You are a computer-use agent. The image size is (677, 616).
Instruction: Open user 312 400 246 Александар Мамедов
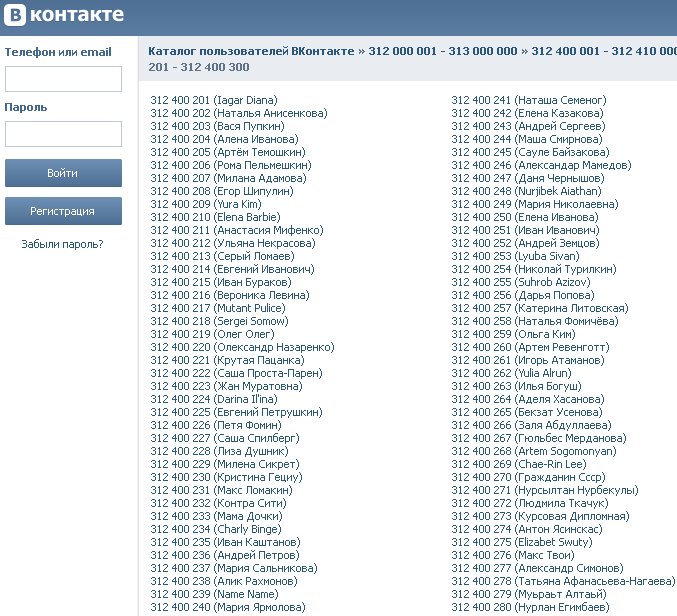(x=541, y=165)
